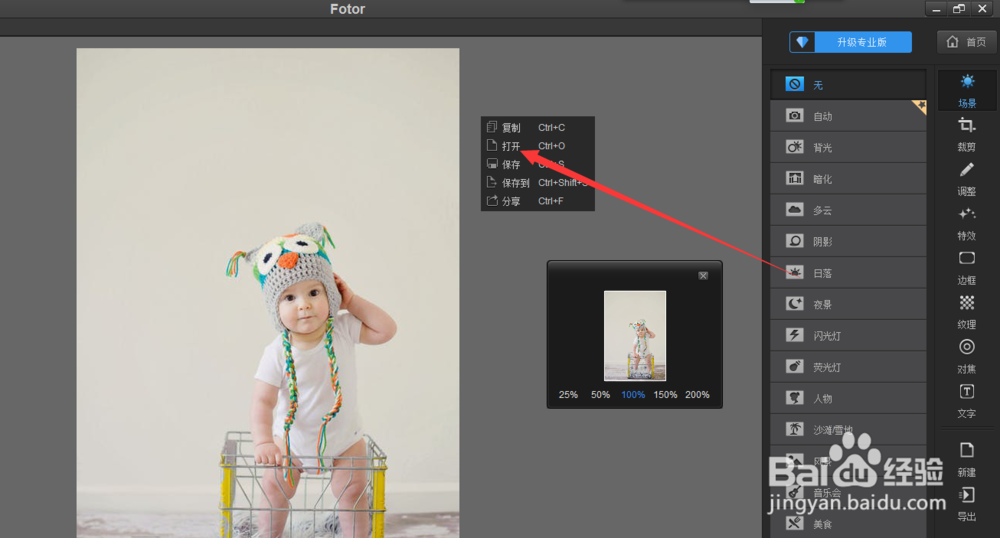Select the 对焦 (Focus) tool icon
1000x538 pixels.
click(967, 348)
